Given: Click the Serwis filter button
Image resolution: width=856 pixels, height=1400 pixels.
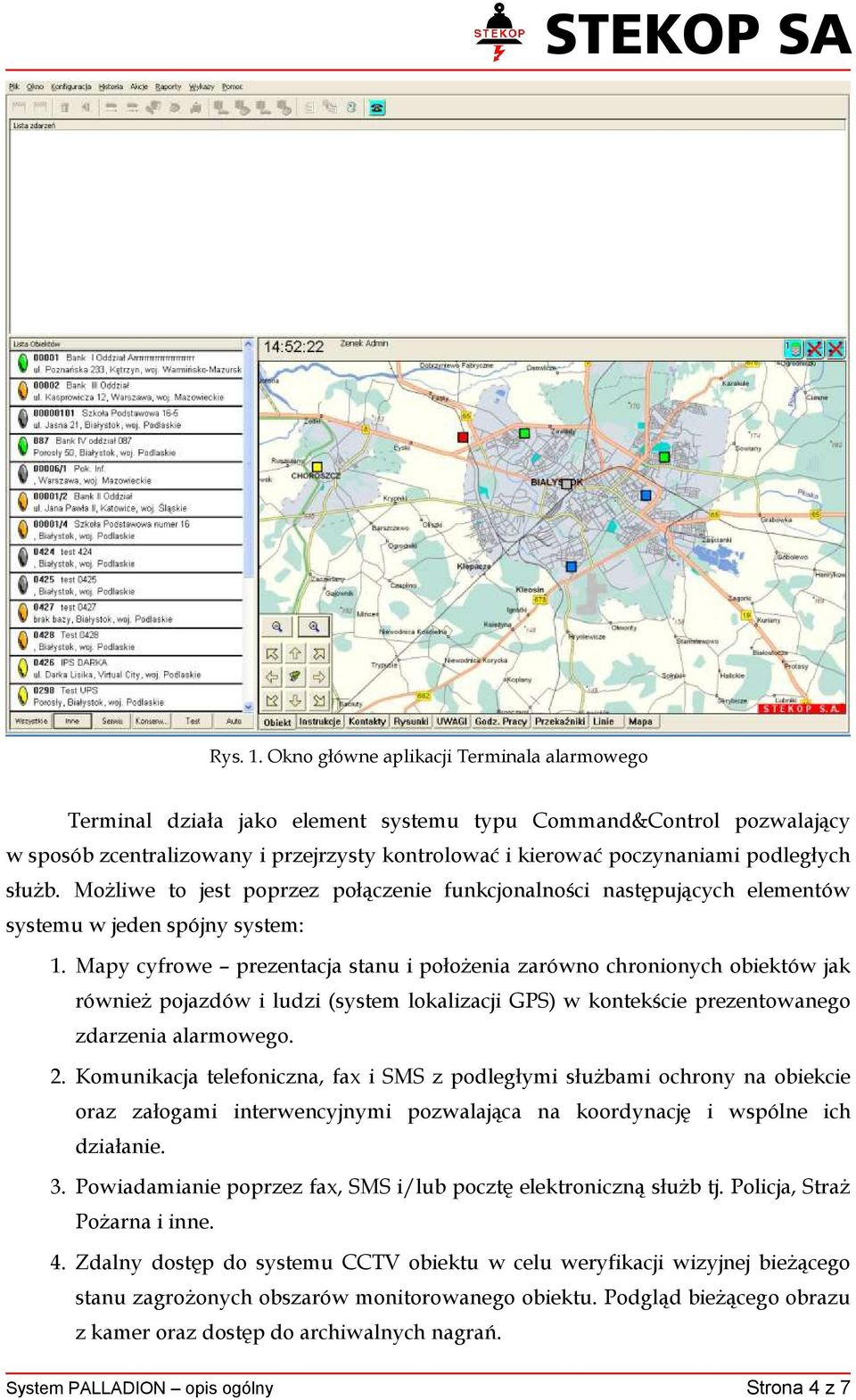Looking at the screenshot, I should click(112, 721).
